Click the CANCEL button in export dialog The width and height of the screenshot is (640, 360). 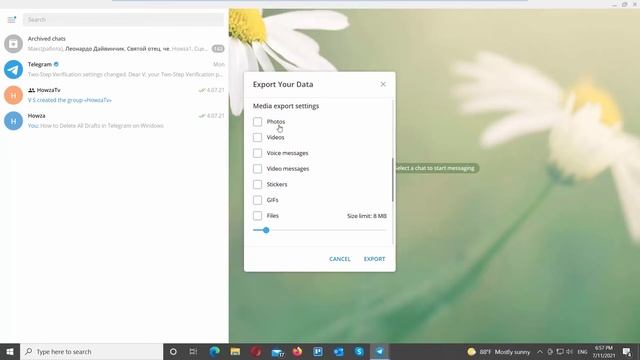[340, 259]
